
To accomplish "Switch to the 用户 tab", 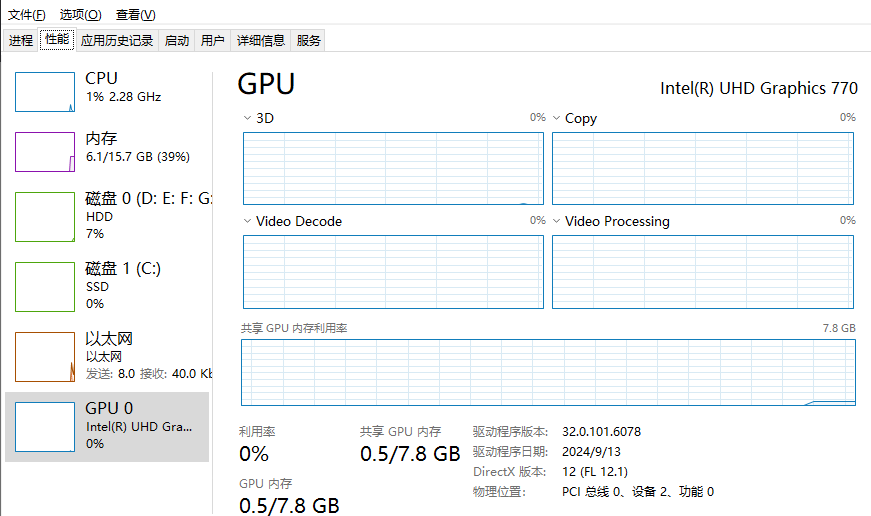I will [x=212, y=41].
